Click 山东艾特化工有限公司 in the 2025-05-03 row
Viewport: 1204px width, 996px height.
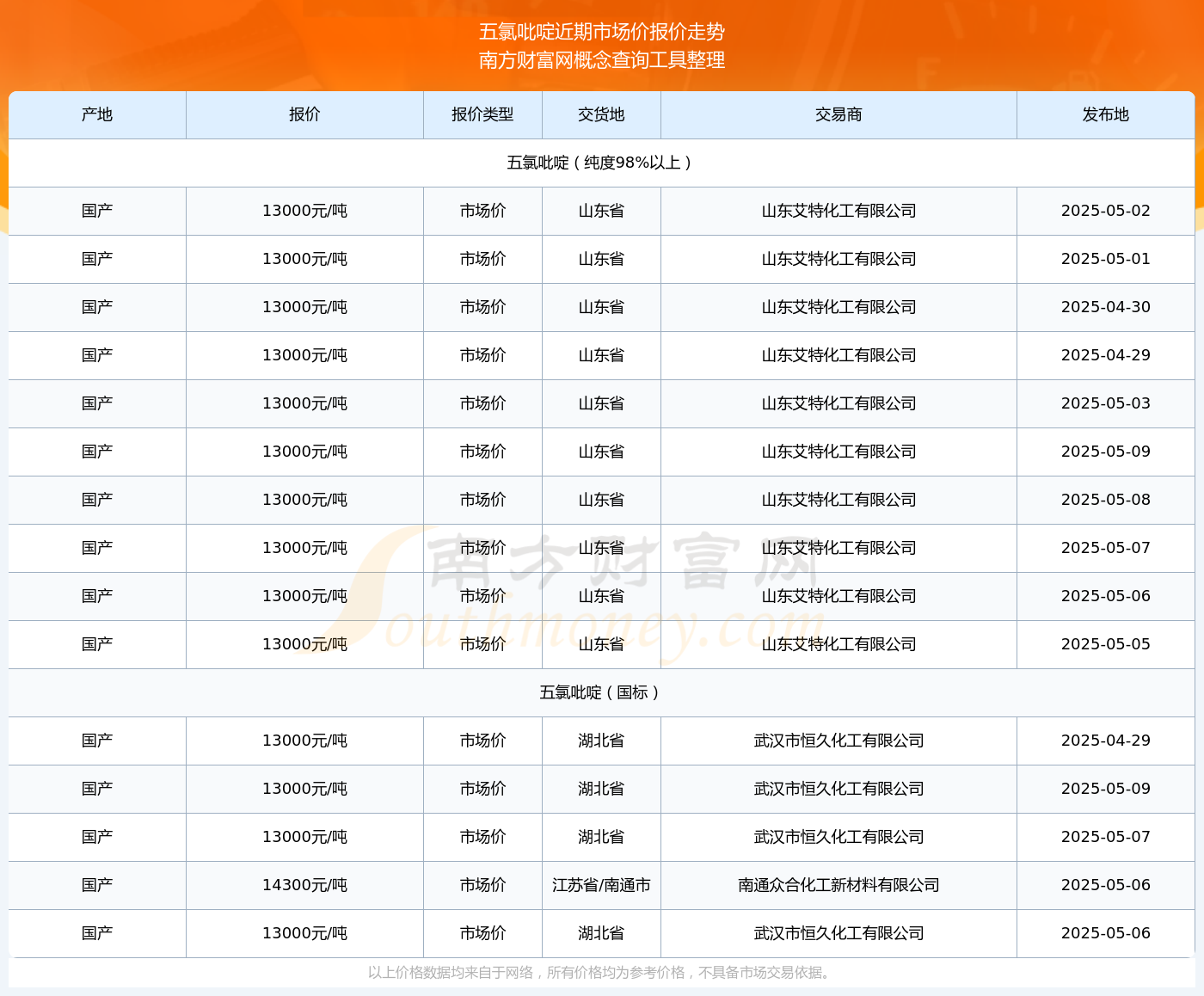[x=838, y=403]
